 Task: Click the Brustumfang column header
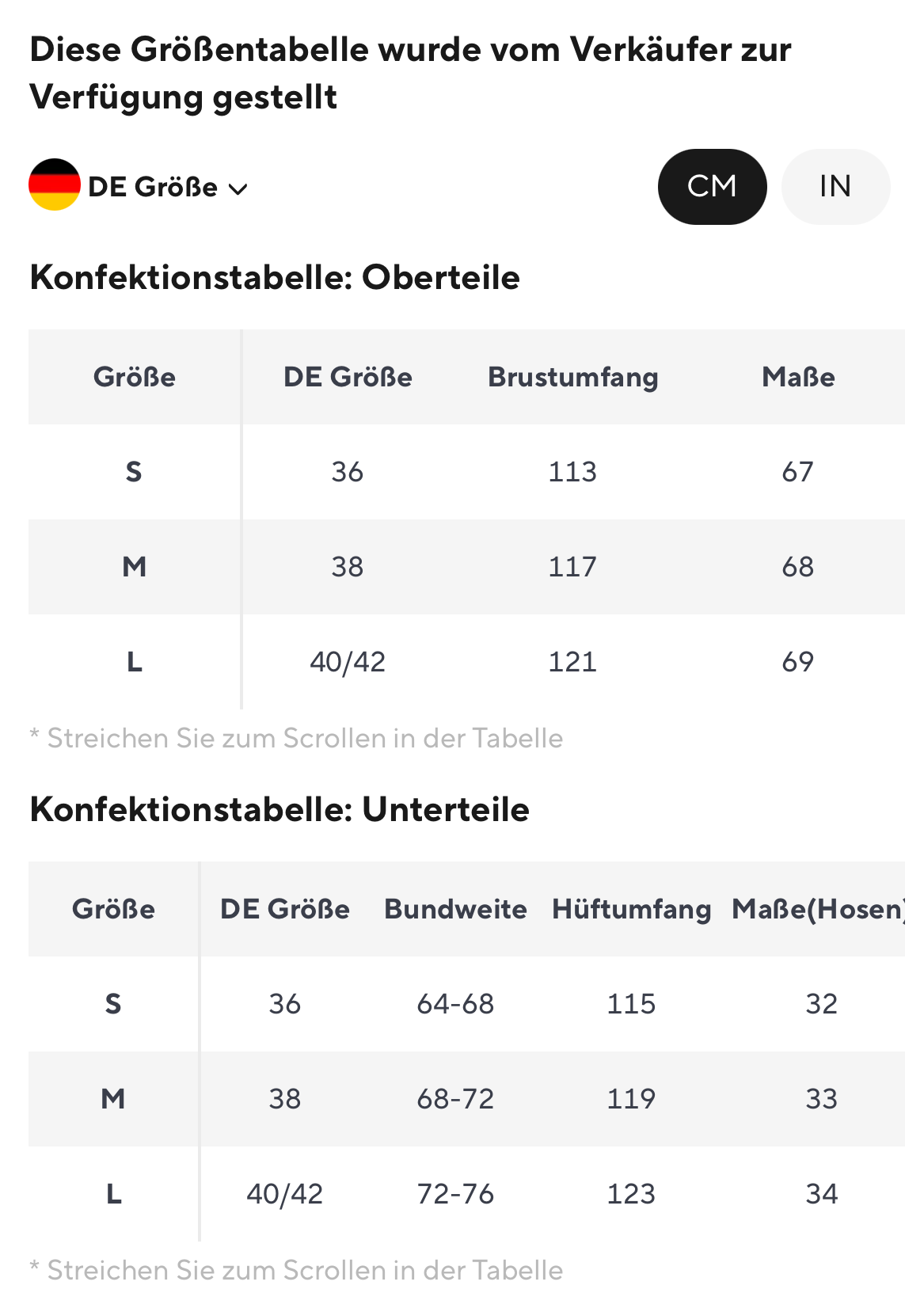(x=572, y=377)
